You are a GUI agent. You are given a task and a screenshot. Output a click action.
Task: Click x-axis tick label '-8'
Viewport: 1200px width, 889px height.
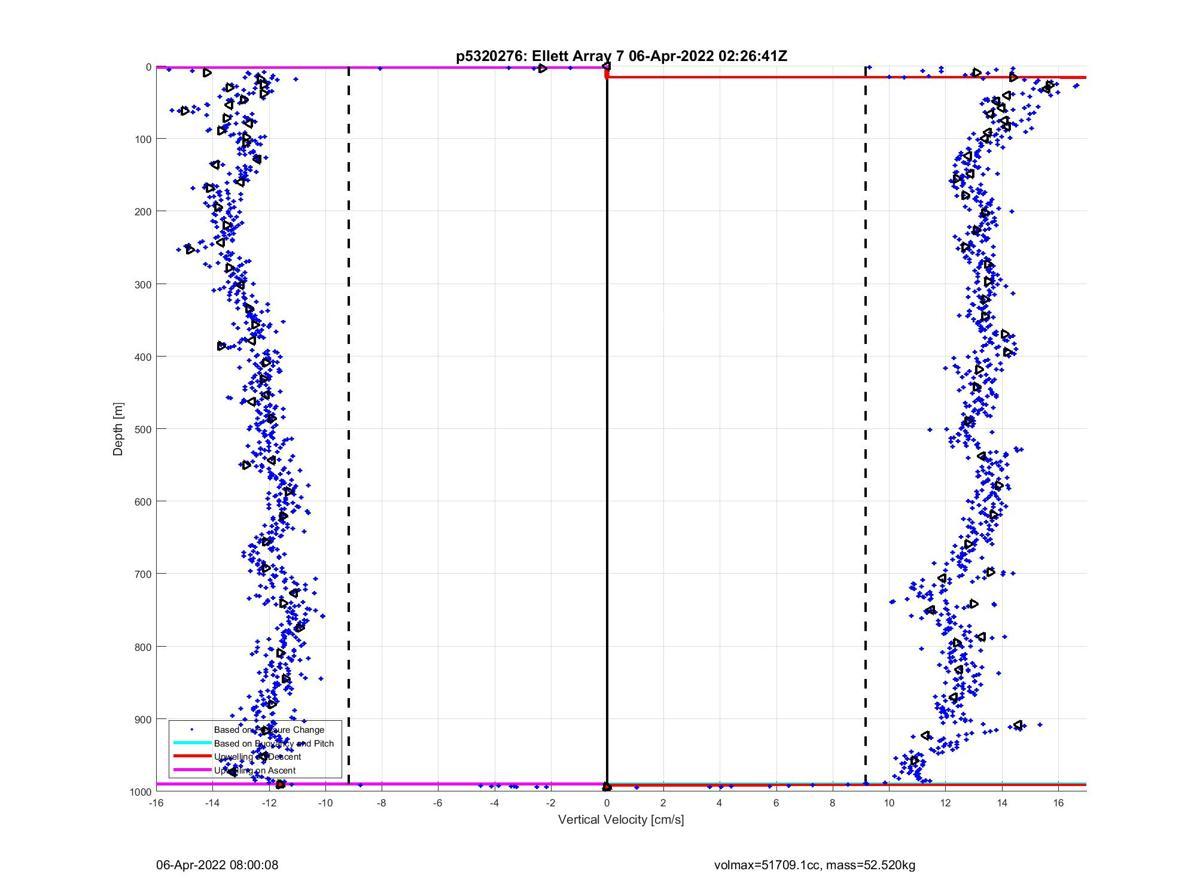coord(381,803)
